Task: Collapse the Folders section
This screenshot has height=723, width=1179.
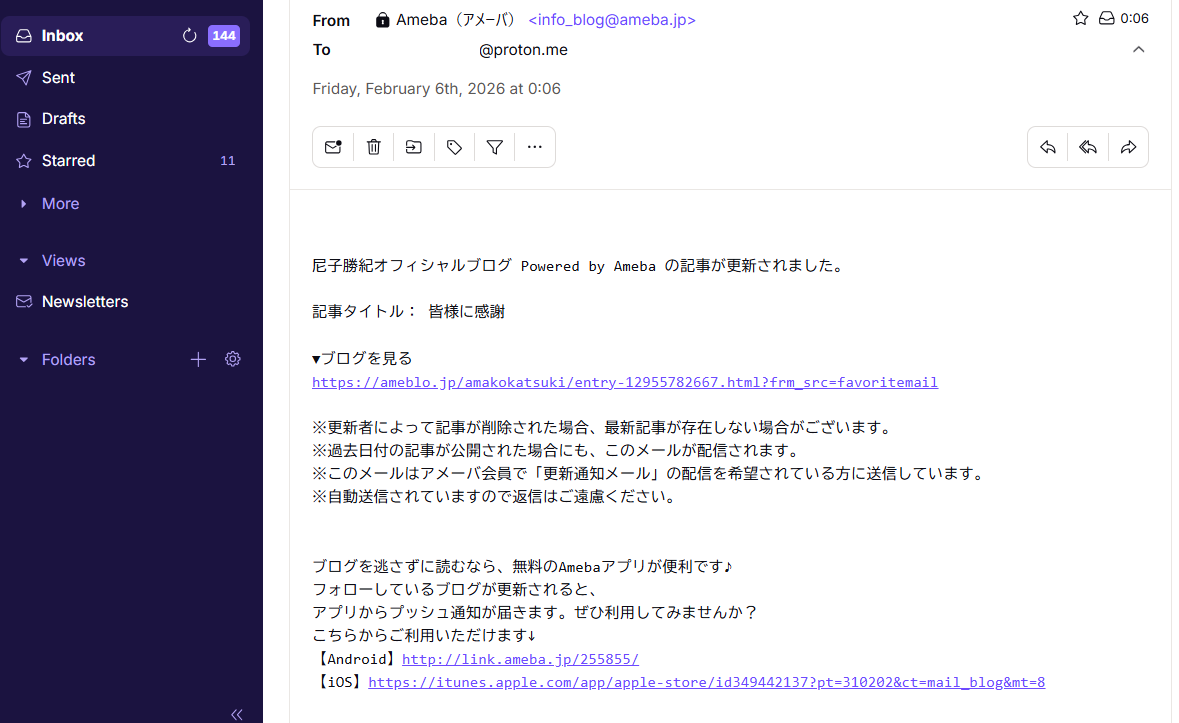Action: (x=24, y=360)
